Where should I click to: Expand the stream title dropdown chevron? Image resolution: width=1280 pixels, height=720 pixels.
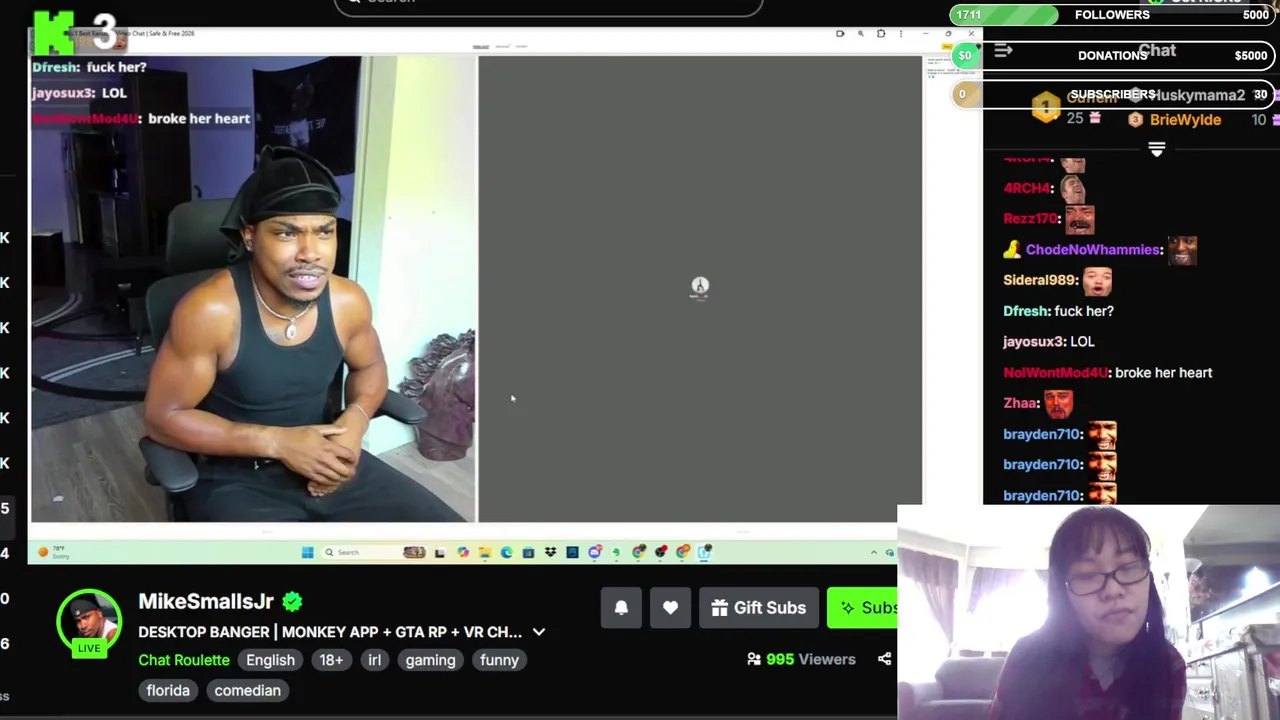tap(539, 632)
